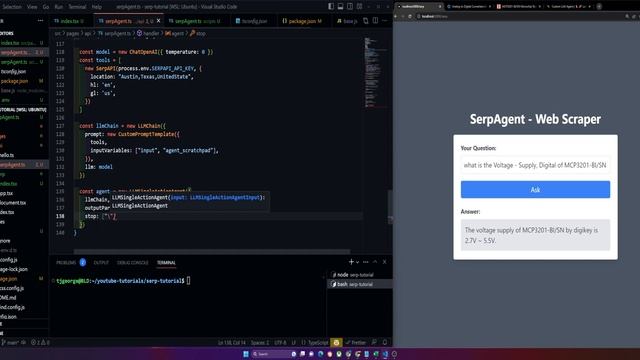This screenshot has width=640, height=360.
Task: Open the base.js editor tab
Action: [347, 21]
